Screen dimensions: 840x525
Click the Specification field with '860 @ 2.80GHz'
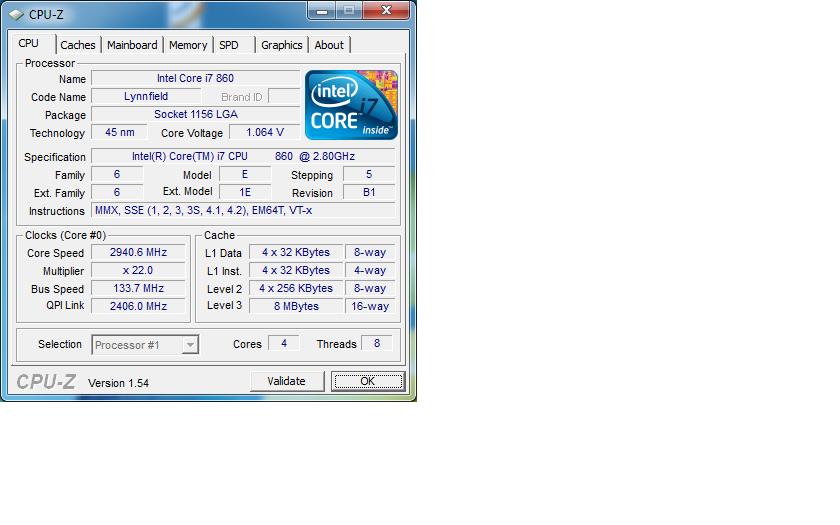(243, 156)
